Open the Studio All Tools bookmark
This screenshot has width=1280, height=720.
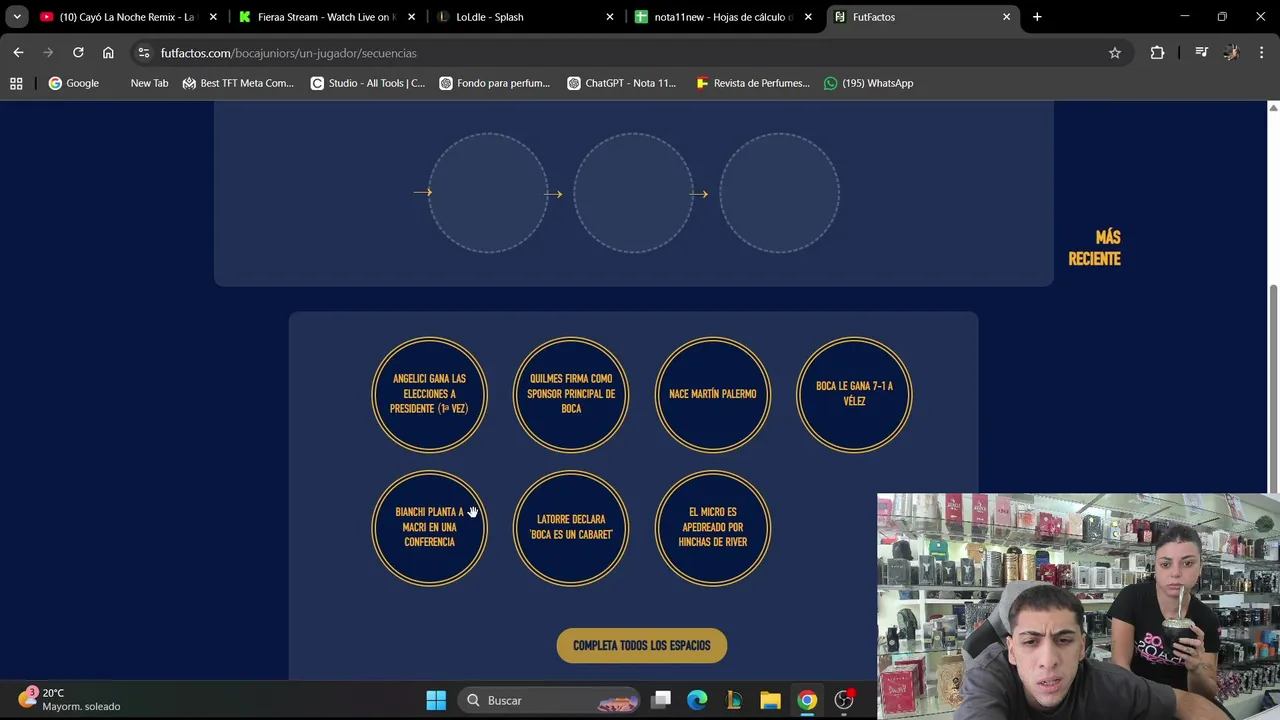[368, 83]
